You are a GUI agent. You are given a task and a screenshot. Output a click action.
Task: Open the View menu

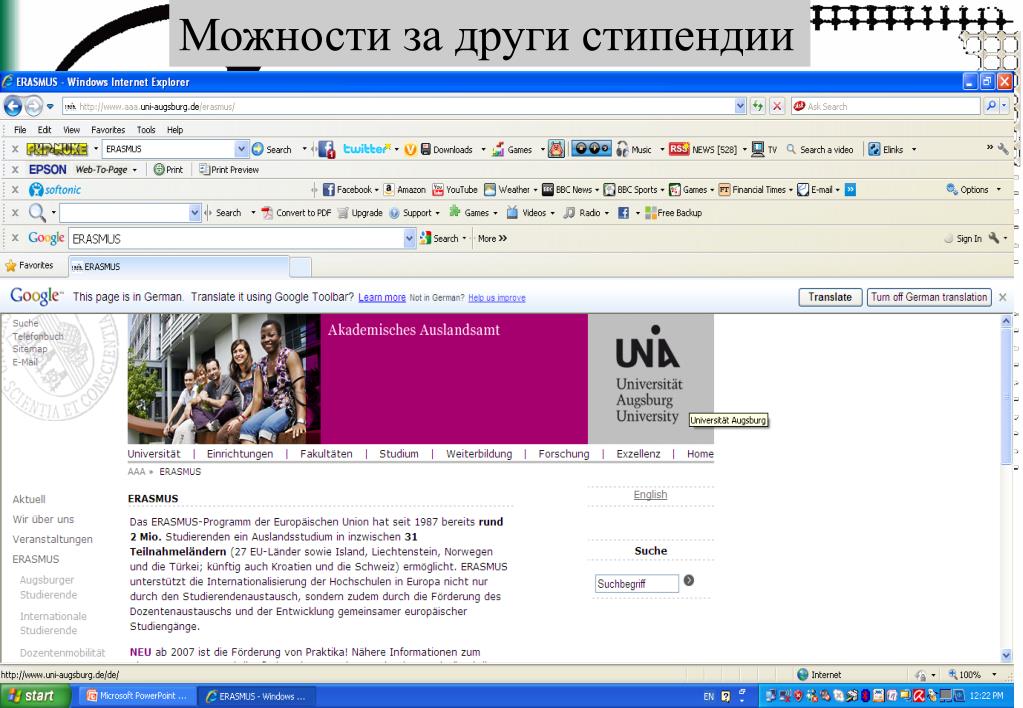click(x=71, y=130)
